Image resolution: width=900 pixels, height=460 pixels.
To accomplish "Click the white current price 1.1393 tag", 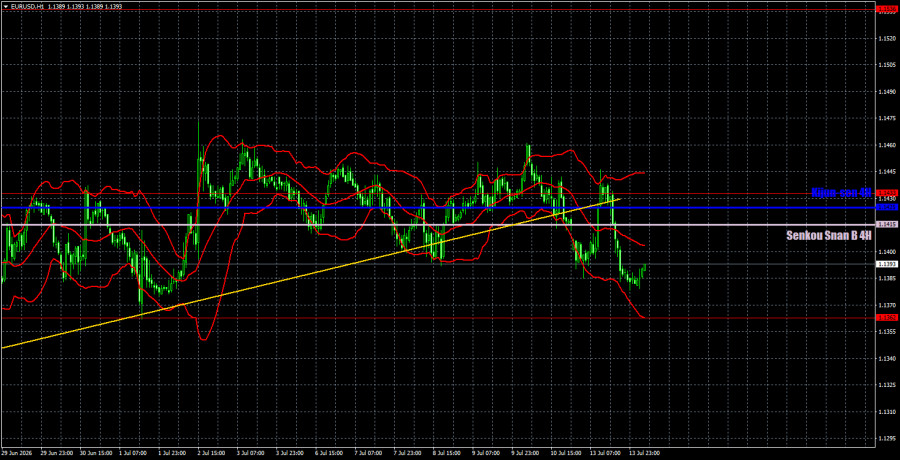I will [887, 264].
